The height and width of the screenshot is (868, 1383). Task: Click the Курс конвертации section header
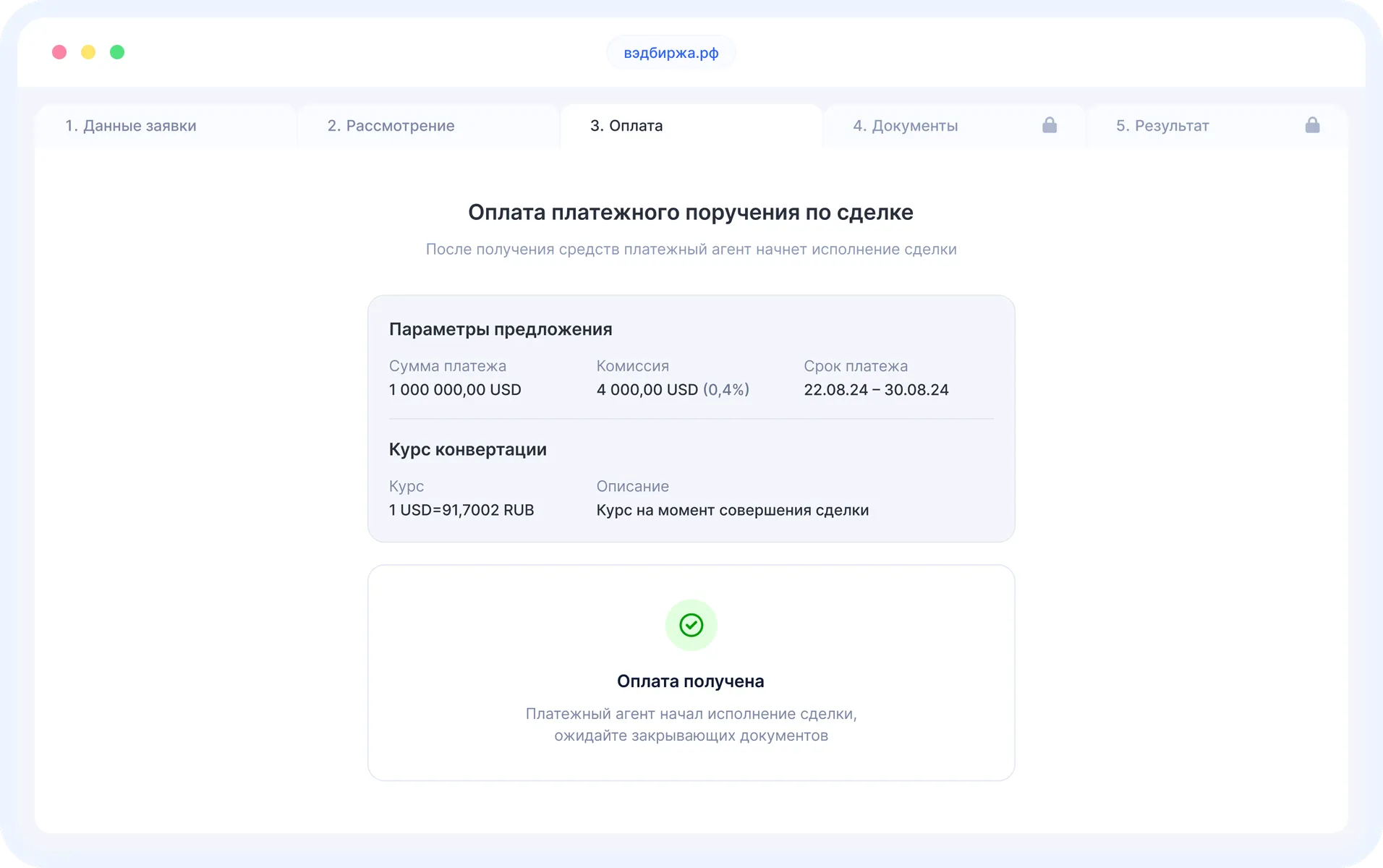pyautogui.click(x=468, y=449)
